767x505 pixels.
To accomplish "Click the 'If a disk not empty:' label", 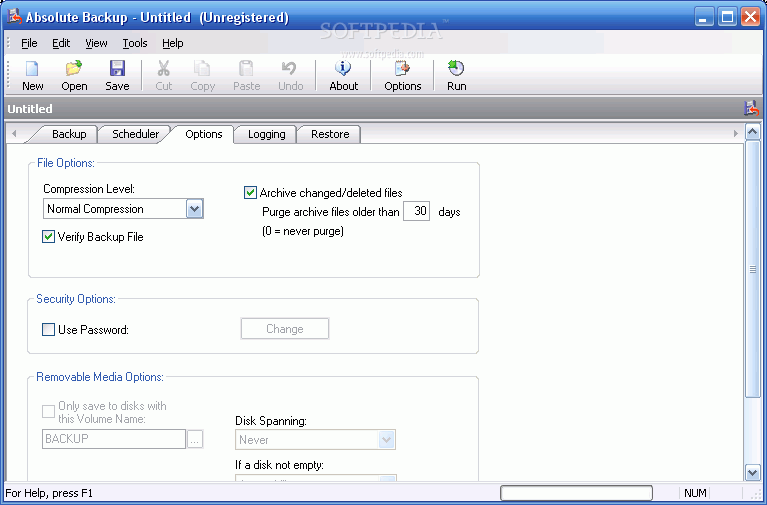I will tap(279, 465).
